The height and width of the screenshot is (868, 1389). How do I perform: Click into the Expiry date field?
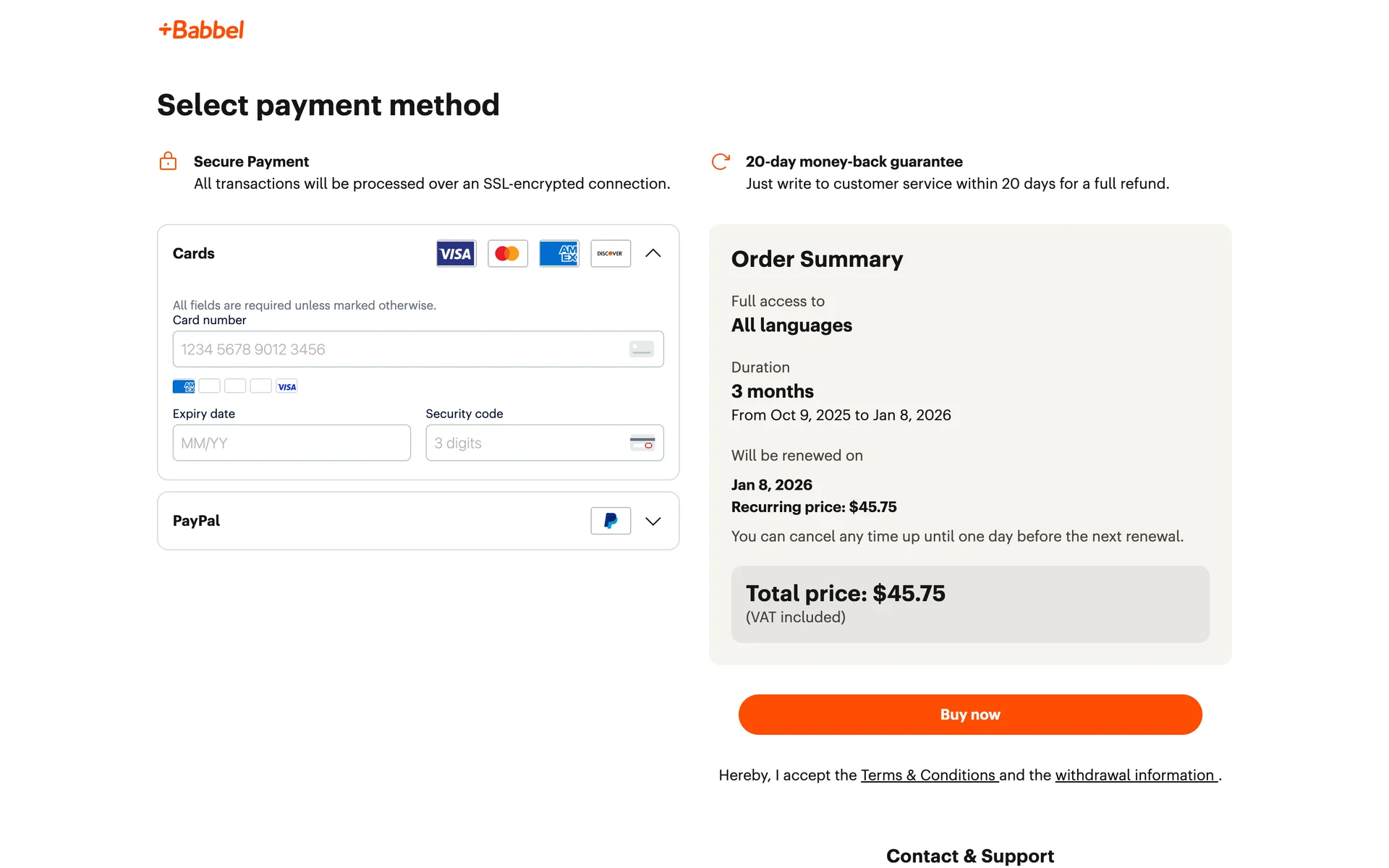click(291, 443)
